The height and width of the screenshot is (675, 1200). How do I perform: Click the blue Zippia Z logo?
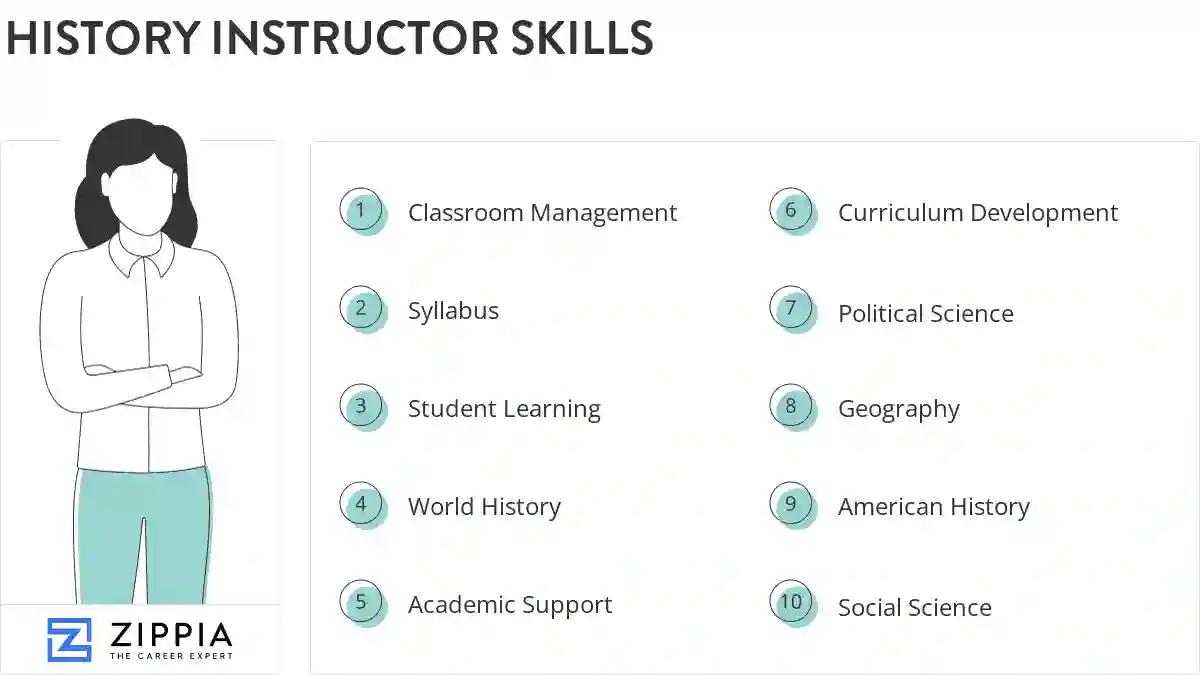coord(69,639)
